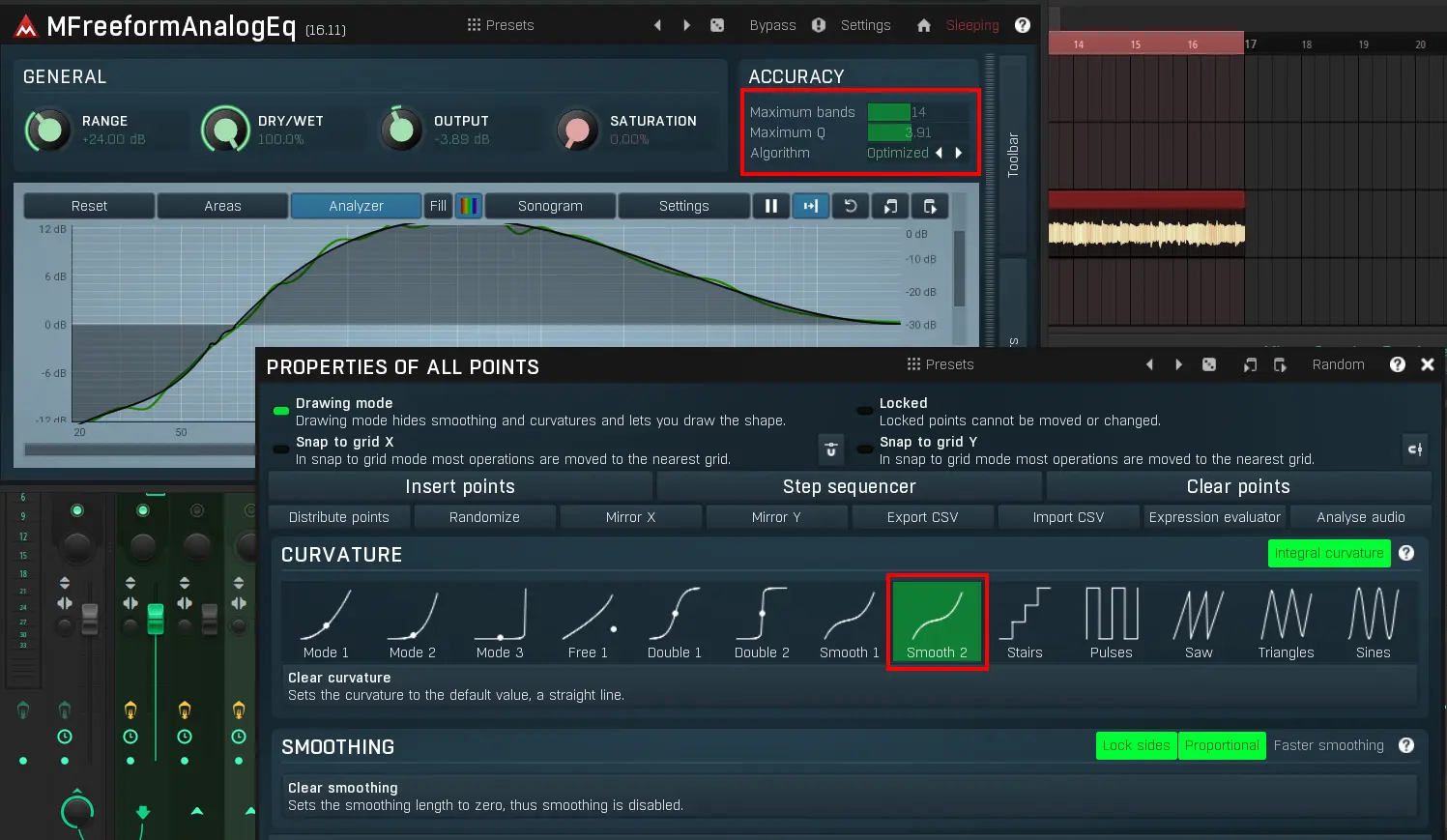Open the Areas tab
Viewport: 1447px width, 840px height.
(x=222, y=206)
